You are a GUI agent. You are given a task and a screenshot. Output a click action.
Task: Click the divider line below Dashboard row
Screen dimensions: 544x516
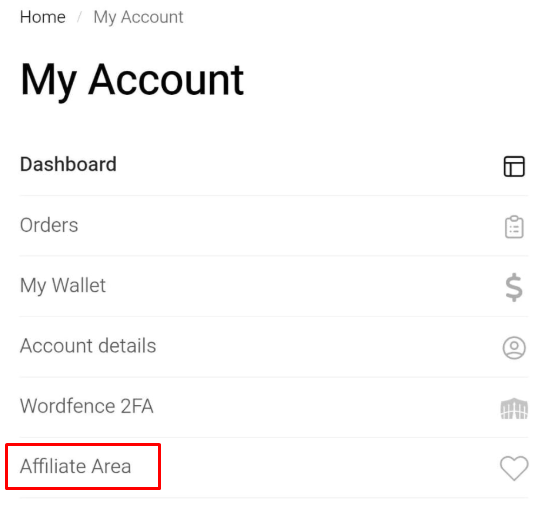[274, 195]
